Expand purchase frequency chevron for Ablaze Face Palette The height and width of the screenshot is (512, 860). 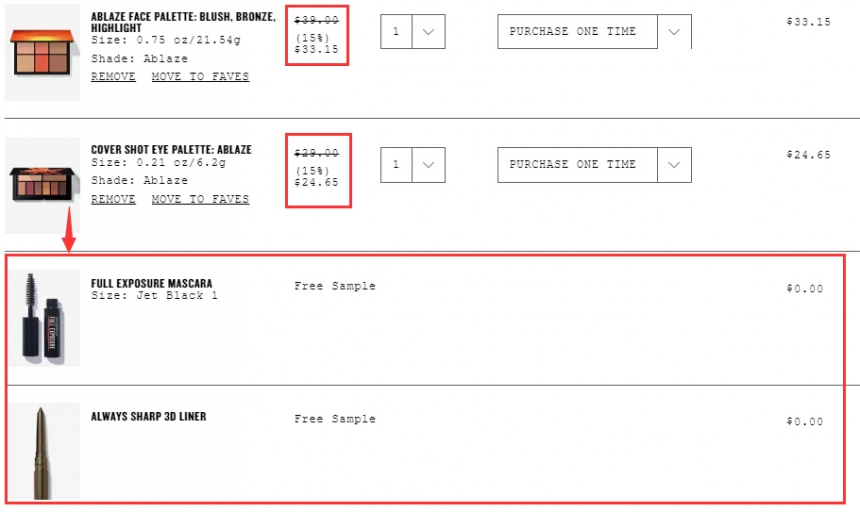coord(674,32)
